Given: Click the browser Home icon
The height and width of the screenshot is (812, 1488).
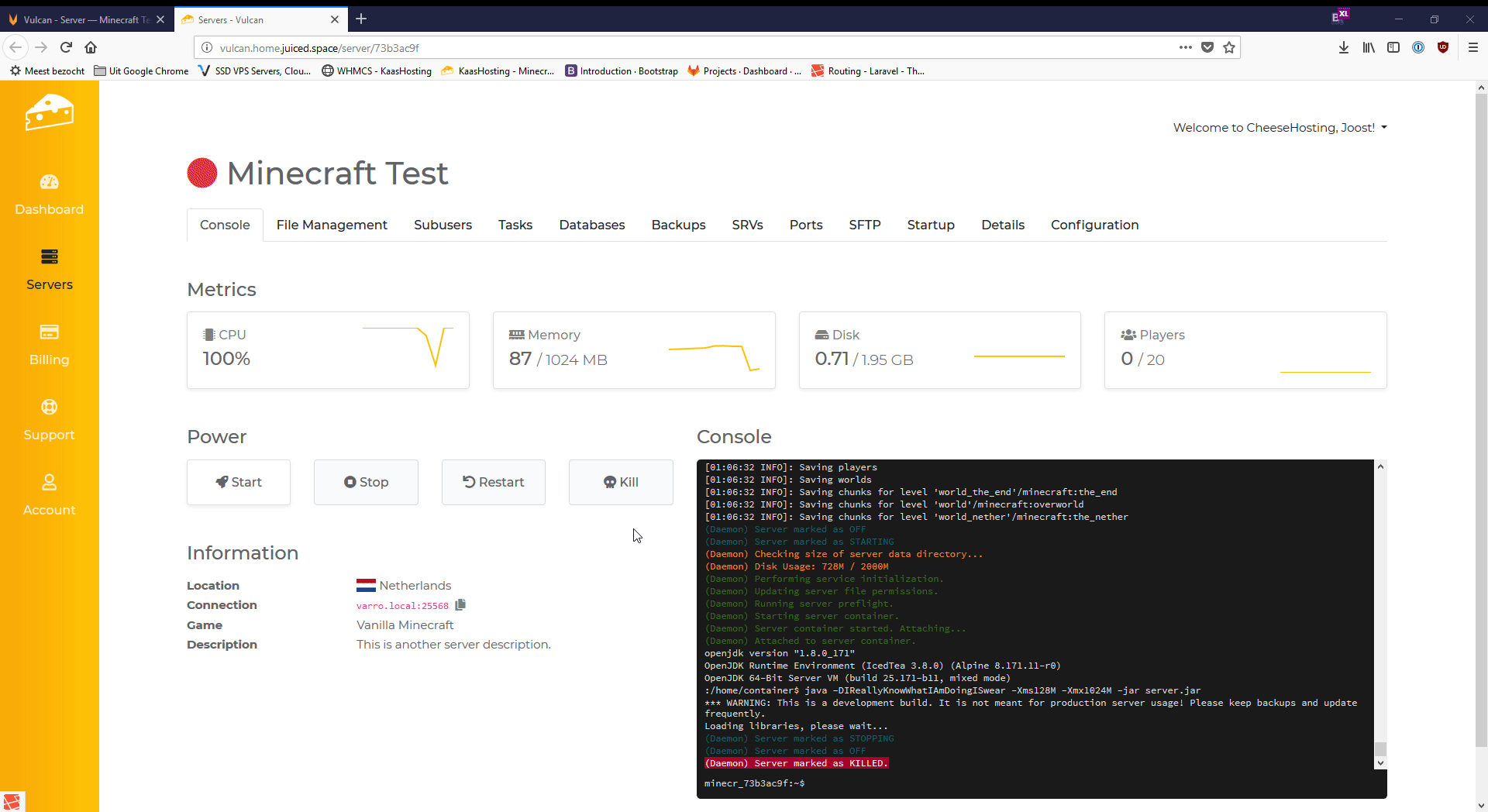Looking at the screenshot, I should pyautogui.click(x=91, y=47).
